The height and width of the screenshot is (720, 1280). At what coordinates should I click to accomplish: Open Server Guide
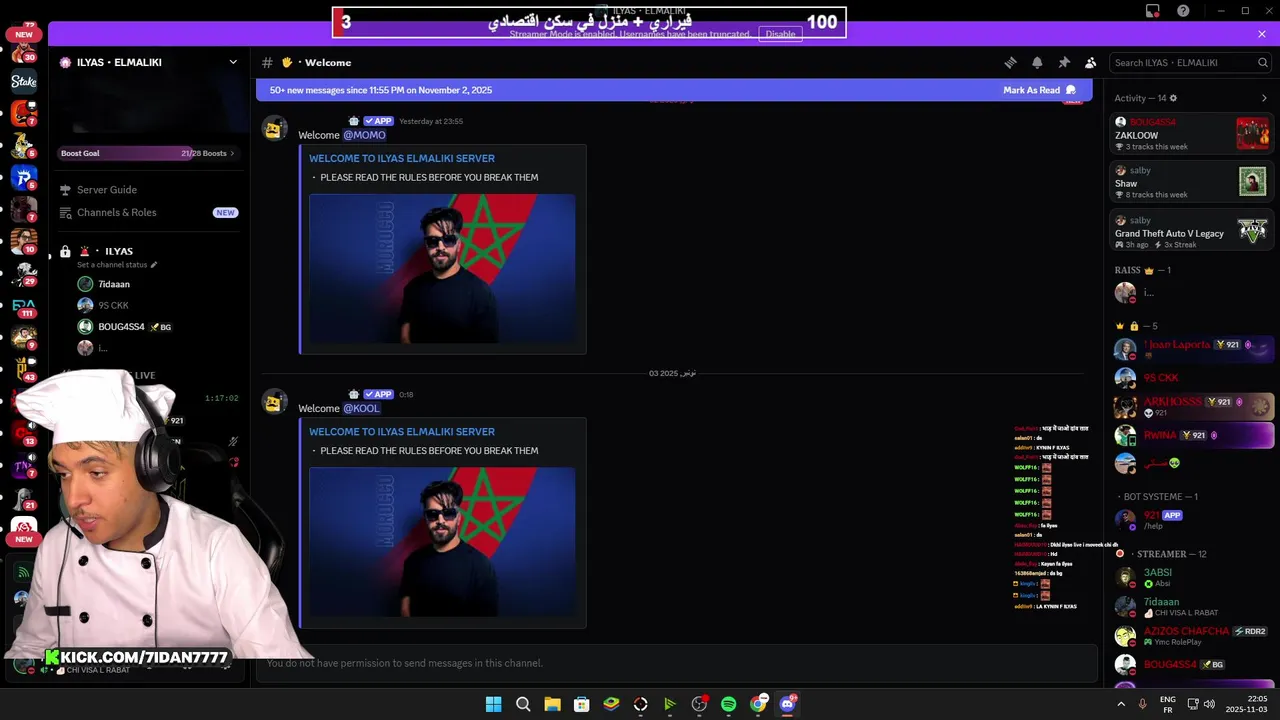[107, 190]
